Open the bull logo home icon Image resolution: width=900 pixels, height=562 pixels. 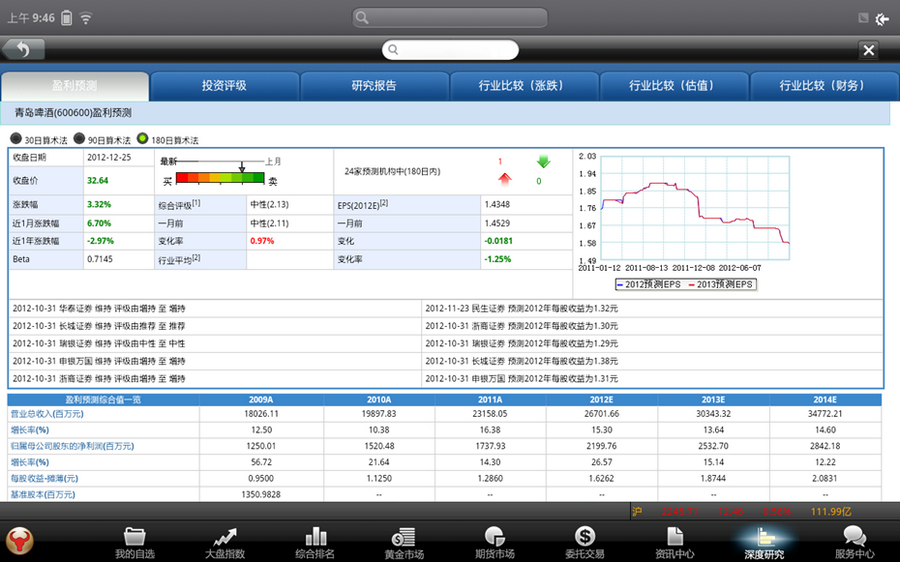[20, 541]
